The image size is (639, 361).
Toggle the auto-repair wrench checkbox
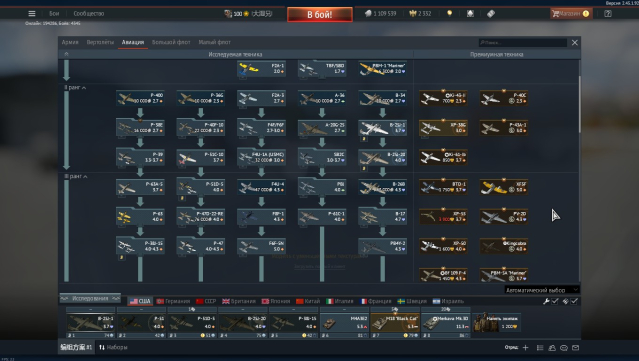click(555, 301)
